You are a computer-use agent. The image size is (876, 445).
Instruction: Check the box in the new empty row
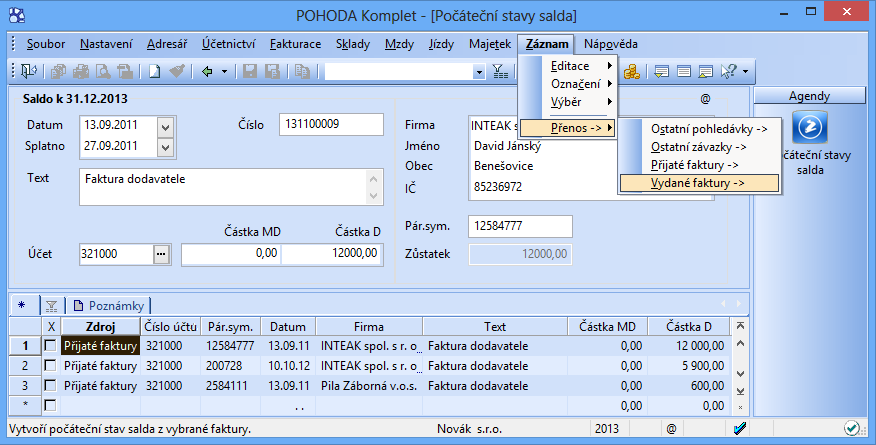click(50, 405)
